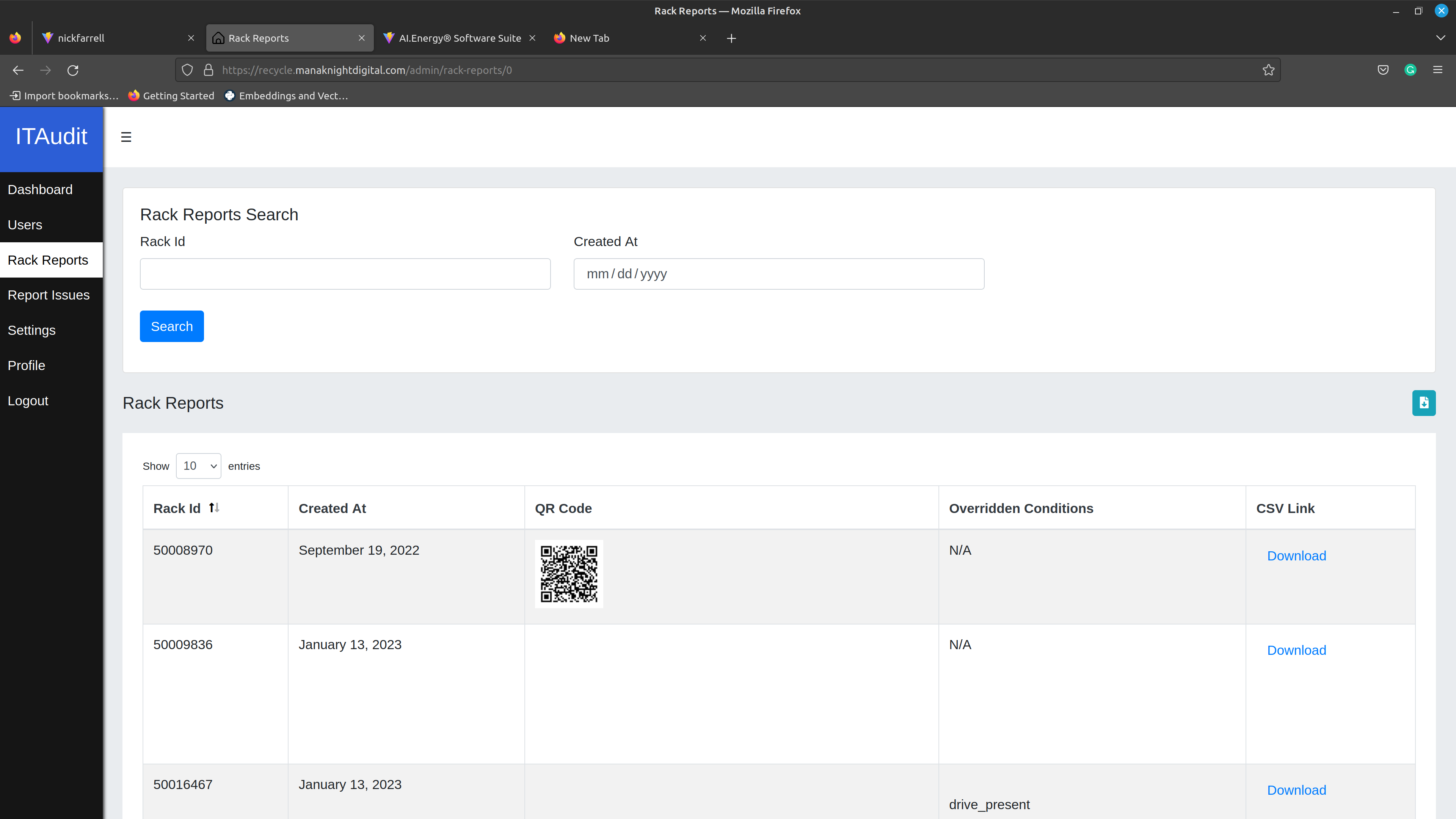The width and height of the screenshot is (1456, 819).
Task: Close the Rack Reports tab
Action: (362, 38)
